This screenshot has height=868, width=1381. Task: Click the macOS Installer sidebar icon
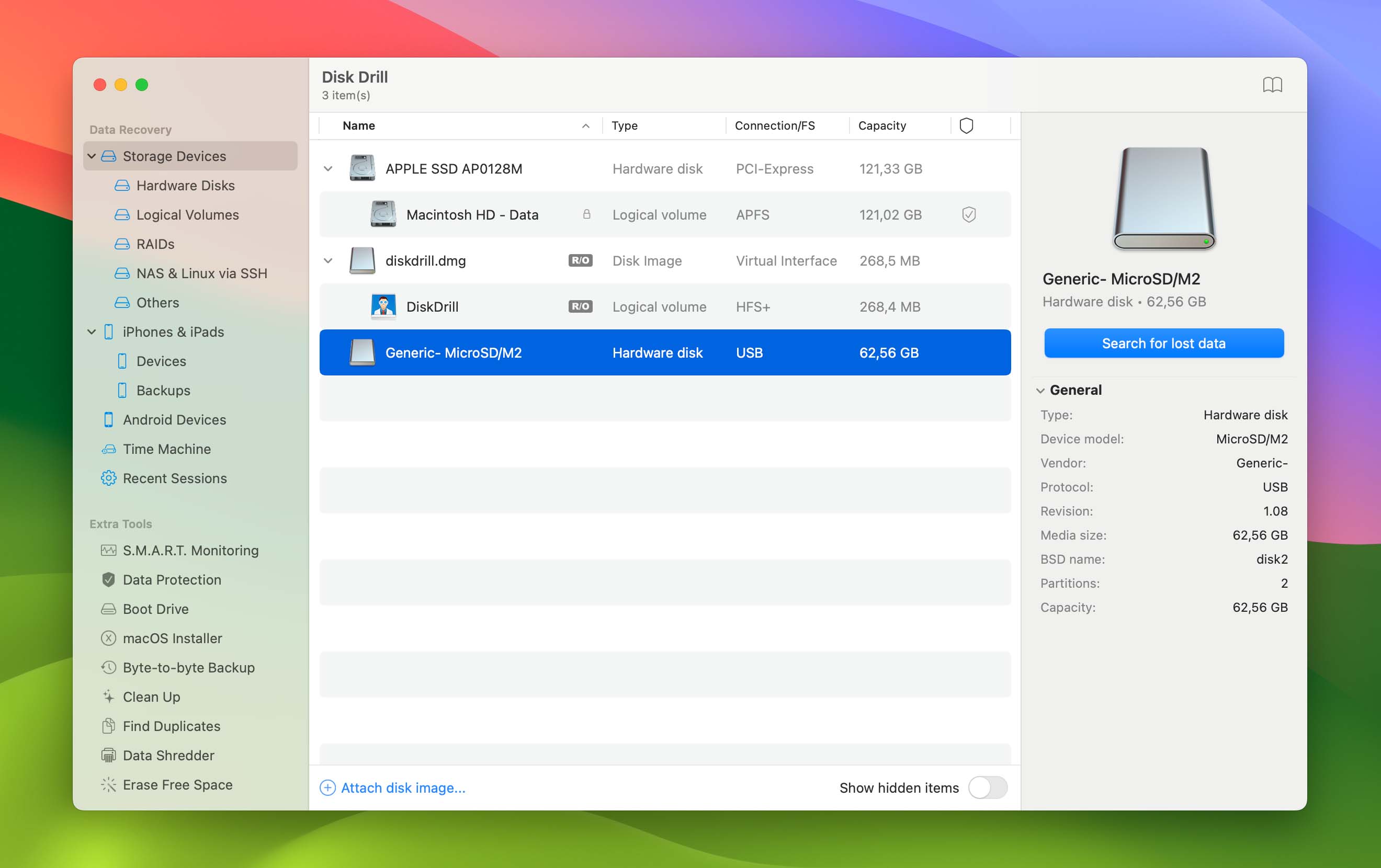108,638
